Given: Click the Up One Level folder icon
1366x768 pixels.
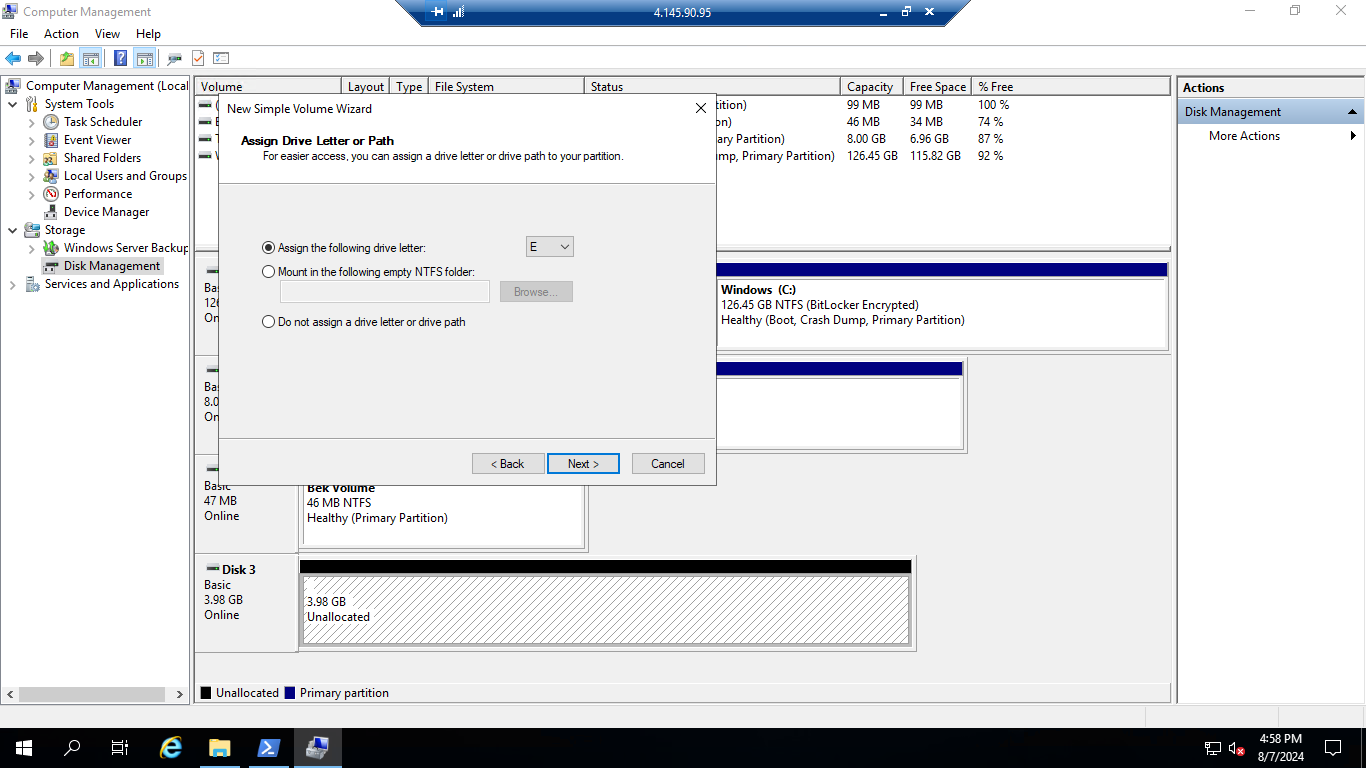Looking at the screenshot, I should 67,58.
